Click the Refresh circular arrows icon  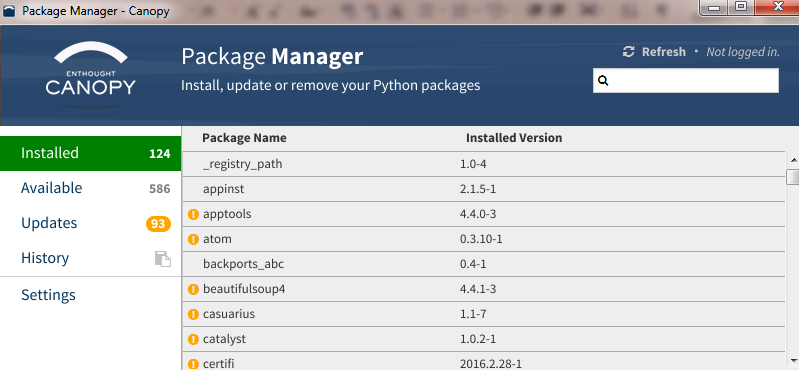pyautogui.click(x=629, y=51)
